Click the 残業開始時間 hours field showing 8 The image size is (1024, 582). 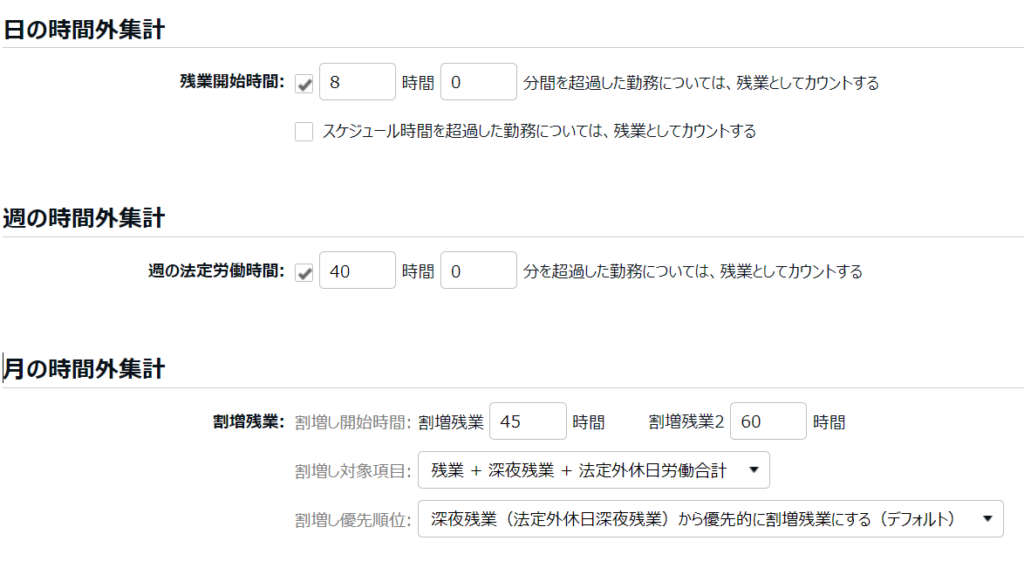pos(357,82)
